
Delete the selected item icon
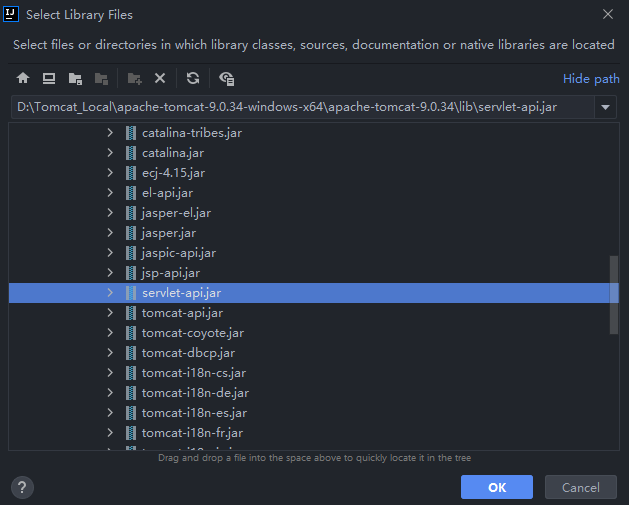coord(160,78)
